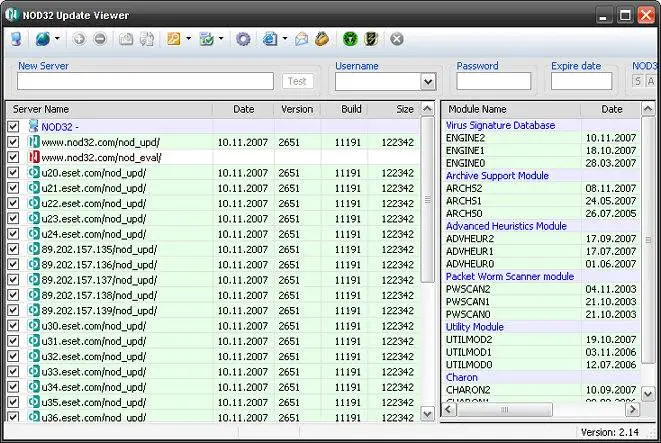Viewport: 661px width, 443px height.
Task: Click the open envelope mail icon
Action: click(301, 39)
